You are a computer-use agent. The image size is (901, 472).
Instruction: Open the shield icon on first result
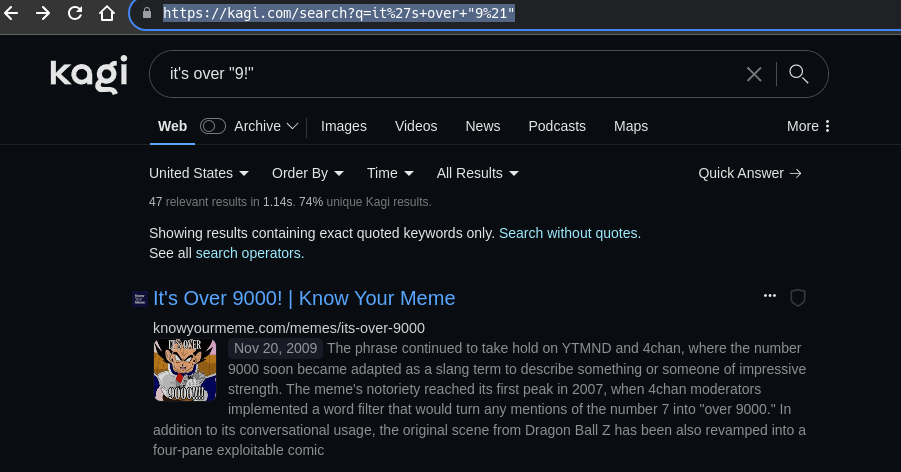(798, 298)
